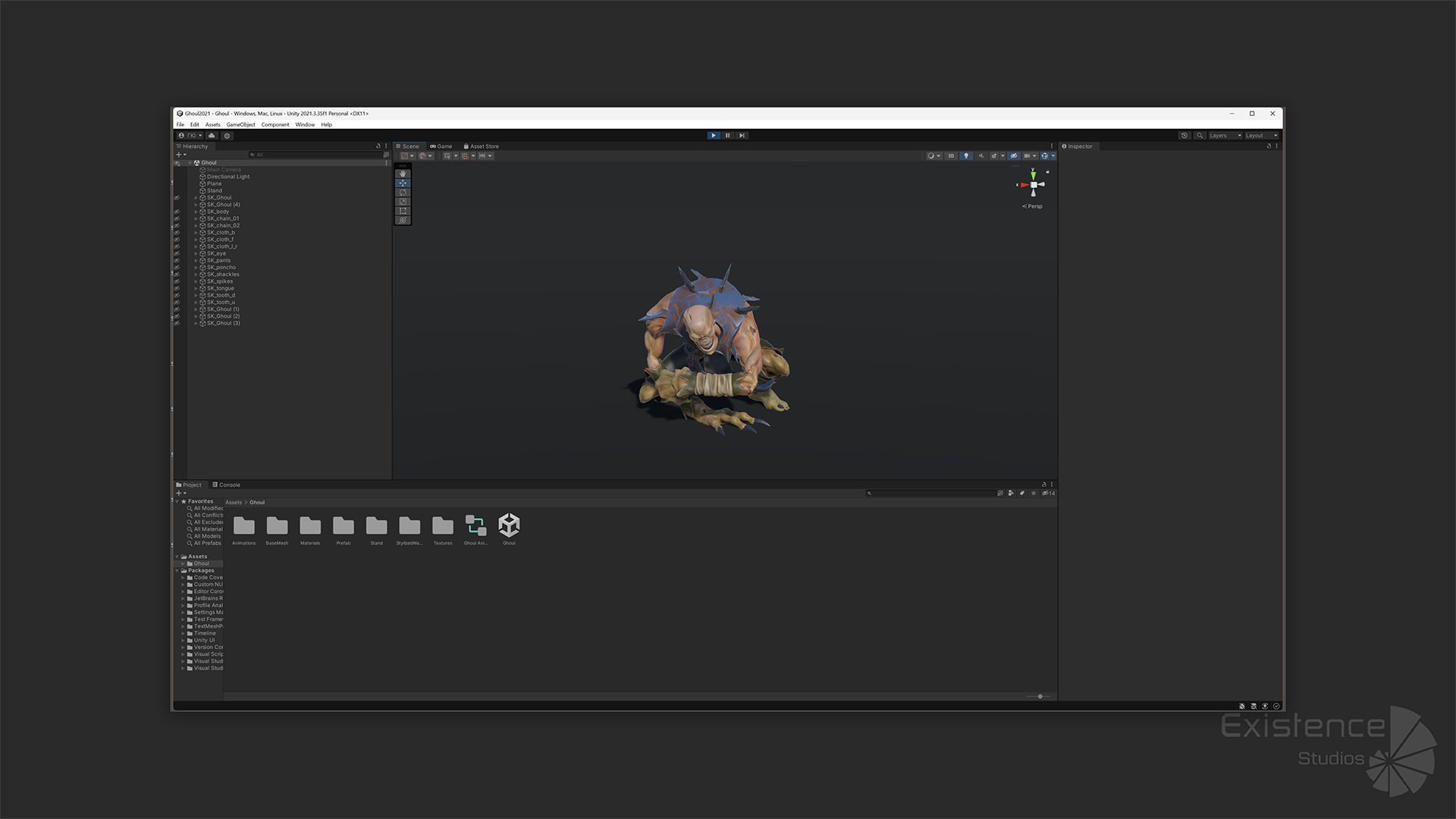Toggle 2D scene view mode
The width and height of the screenshot is (1456, 819).
[951, 156]
